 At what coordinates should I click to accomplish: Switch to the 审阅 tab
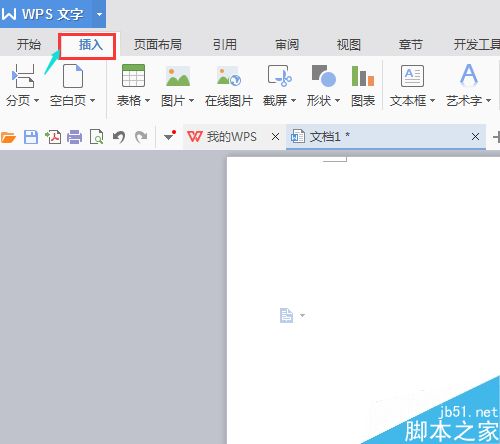287,44
